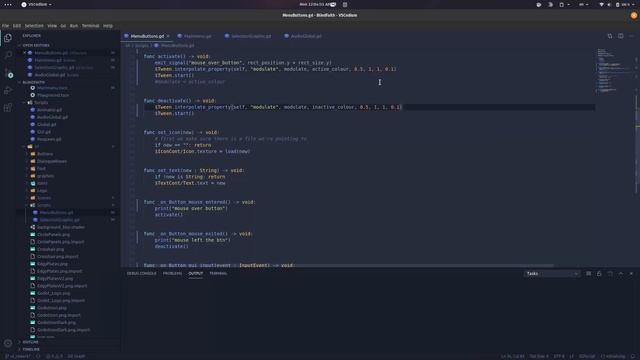Open Global.gd in explorer tree
This screenshot has height=360, width=640.
pyautogui.click(x=47, y=124)
